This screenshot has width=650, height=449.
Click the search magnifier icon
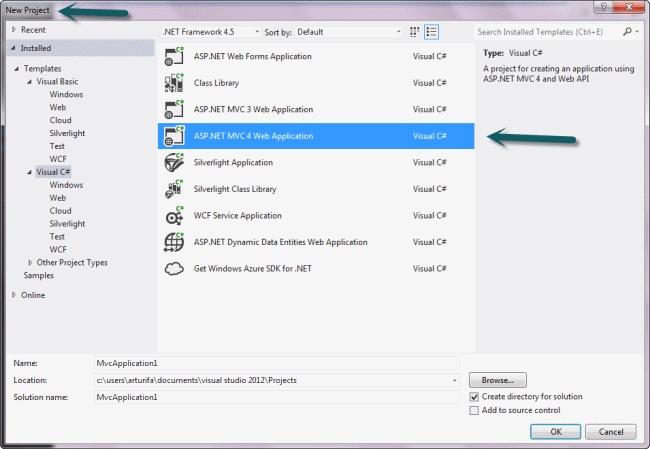click(x=627, y=32)
